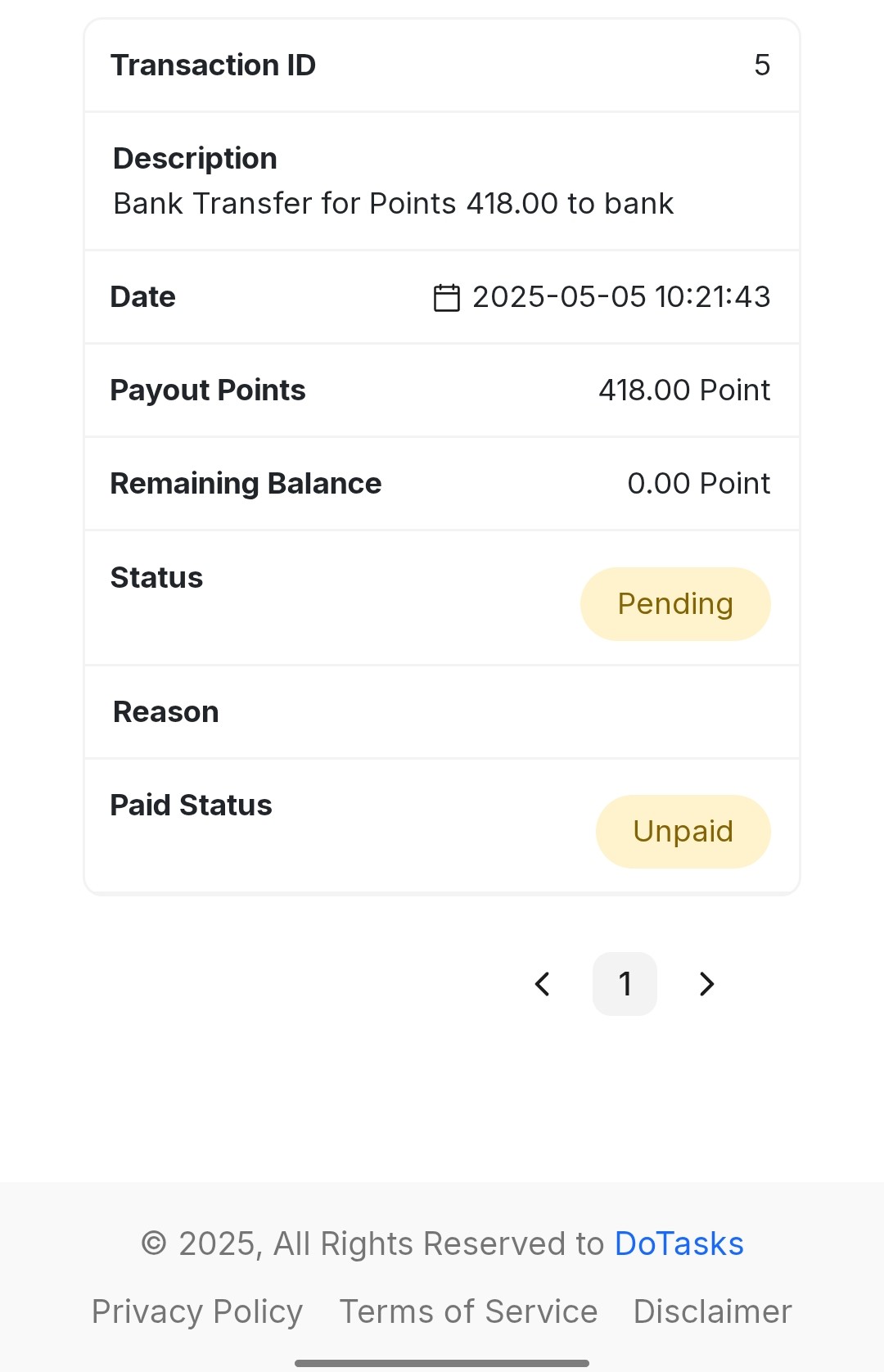Click the 0.00 Point remaining balance
884x1372 pixels.
699,484
